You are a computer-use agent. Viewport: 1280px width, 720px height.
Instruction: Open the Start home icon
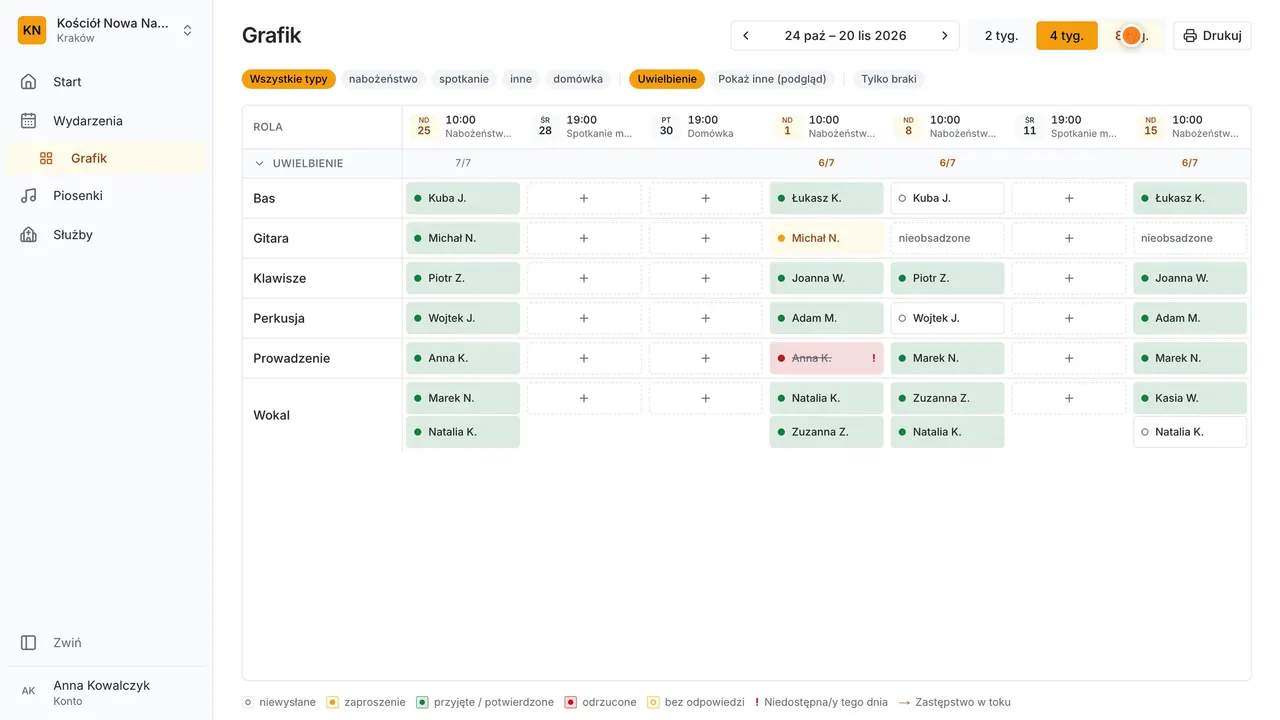pos(29,82)
